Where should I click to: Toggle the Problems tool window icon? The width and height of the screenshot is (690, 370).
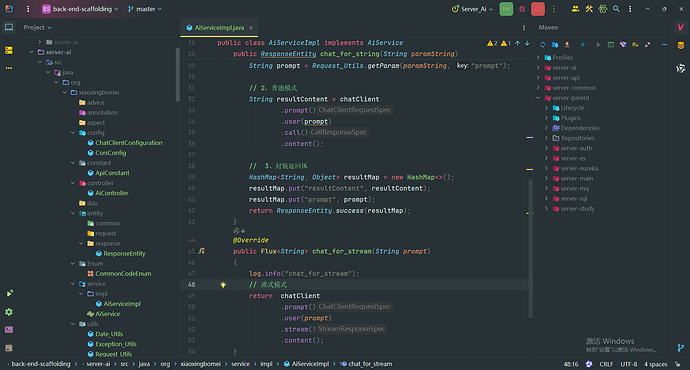(9, 348)
